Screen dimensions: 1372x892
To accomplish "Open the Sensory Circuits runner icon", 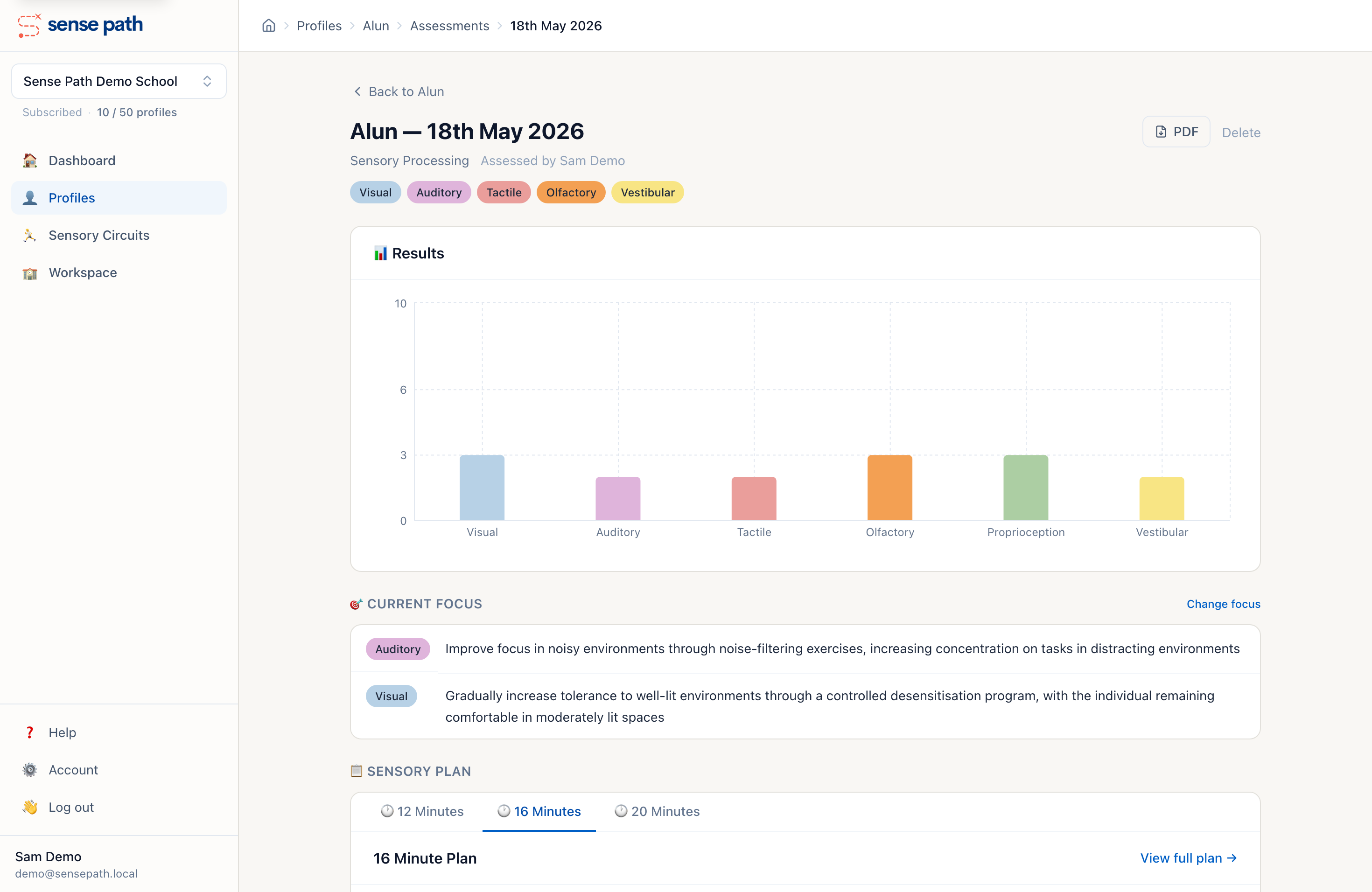I will [x=30, y=235].
